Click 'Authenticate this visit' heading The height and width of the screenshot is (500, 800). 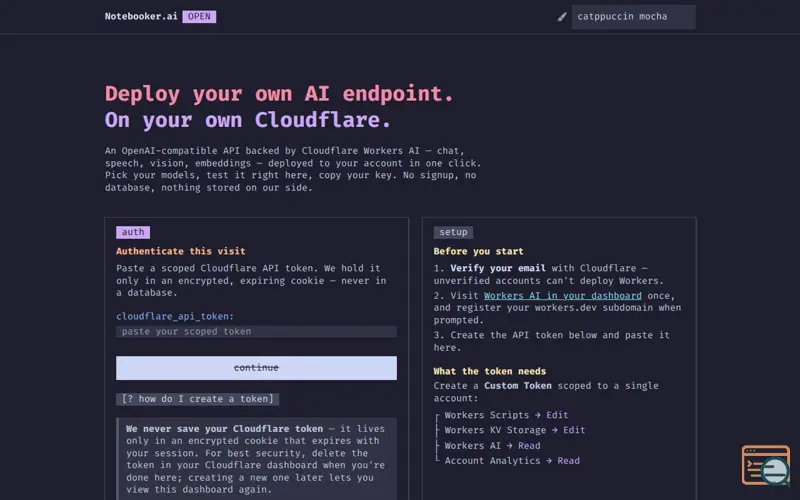[181, 251]
